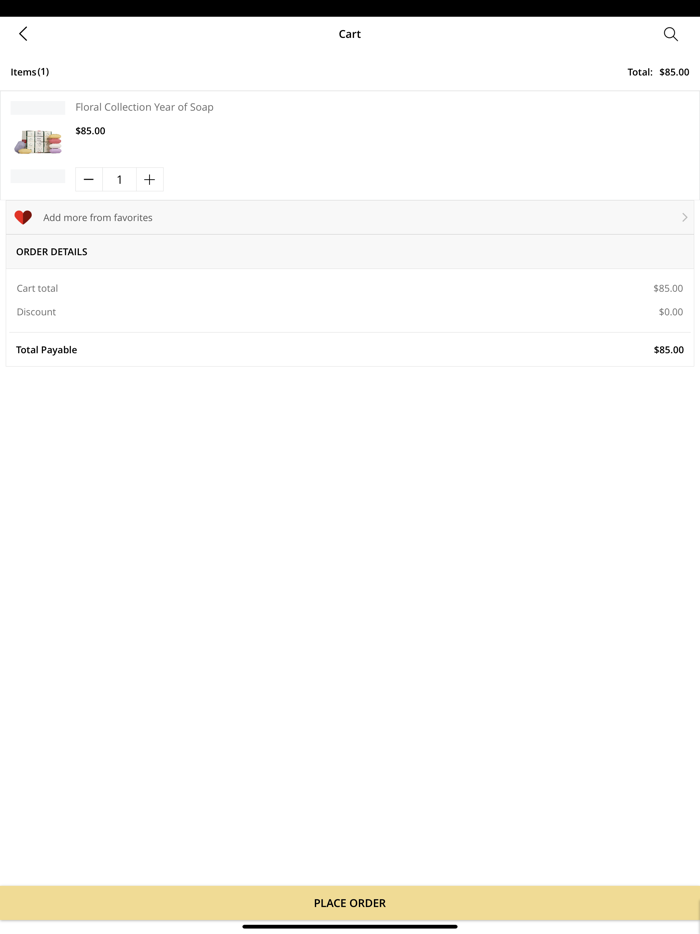Decrease quantity with the minus button

point(89,180)
